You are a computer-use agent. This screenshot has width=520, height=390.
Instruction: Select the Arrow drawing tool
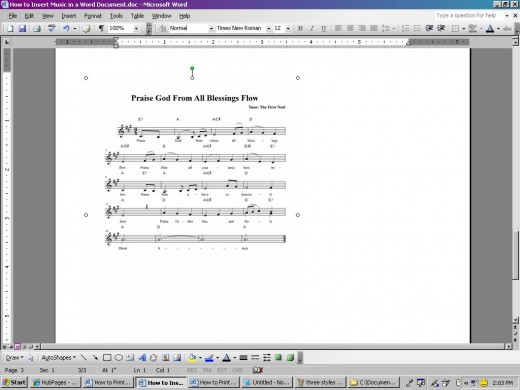[x=95, y=358]
